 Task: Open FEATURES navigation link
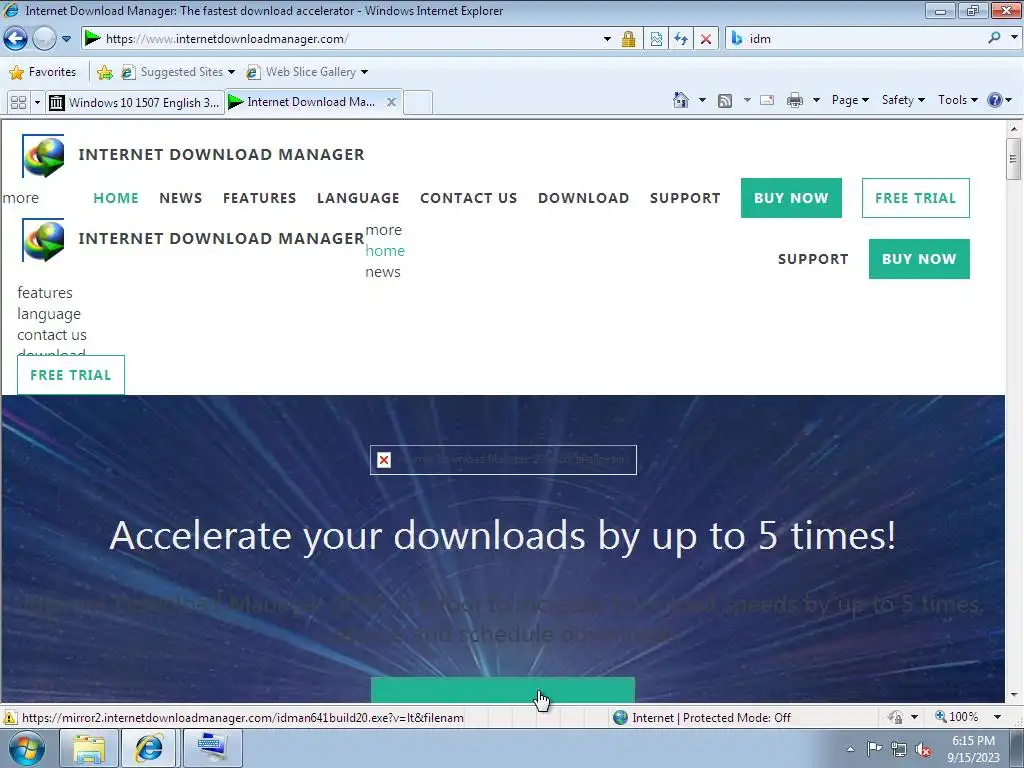[259, 198]
